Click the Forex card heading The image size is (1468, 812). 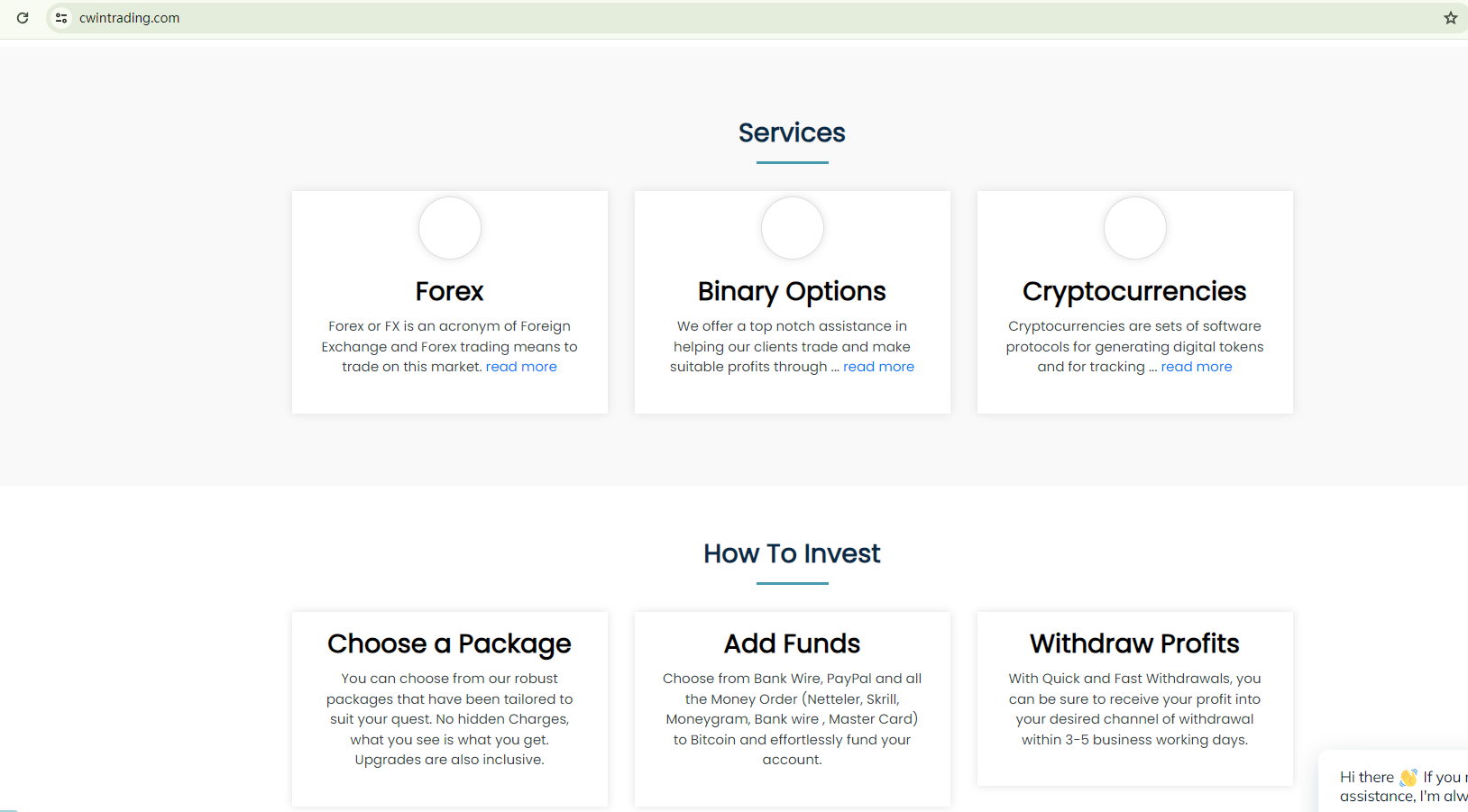449,291
